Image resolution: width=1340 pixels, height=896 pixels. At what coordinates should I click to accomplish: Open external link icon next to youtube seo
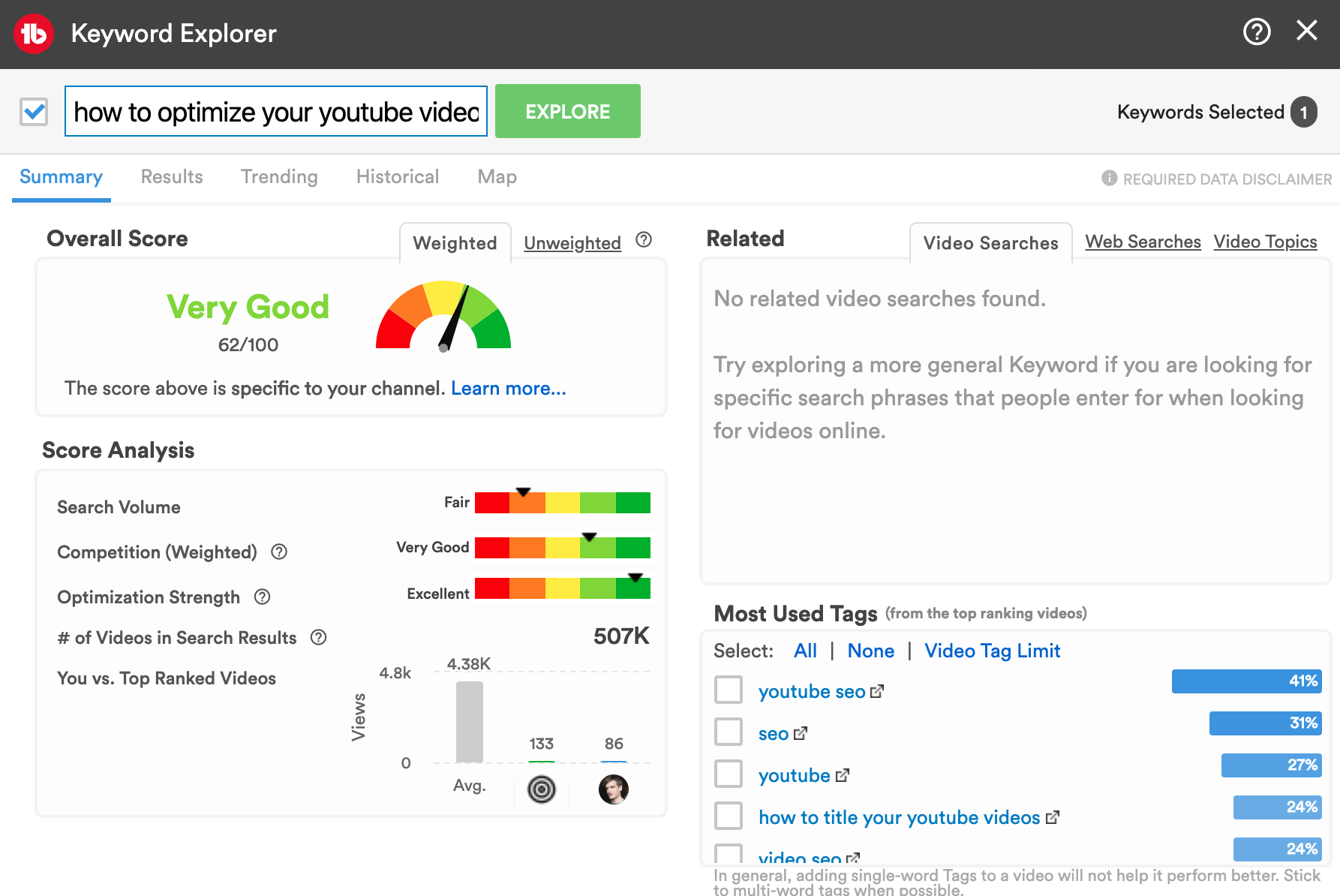pos(877,692)
